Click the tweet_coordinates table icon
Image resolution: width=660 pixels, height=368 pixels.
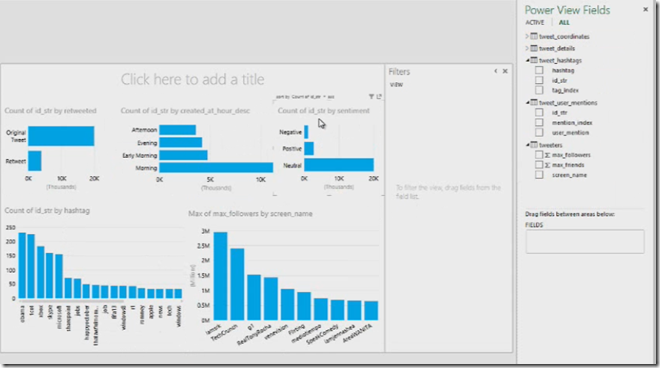pyautogui.click(x=534, y=36)
